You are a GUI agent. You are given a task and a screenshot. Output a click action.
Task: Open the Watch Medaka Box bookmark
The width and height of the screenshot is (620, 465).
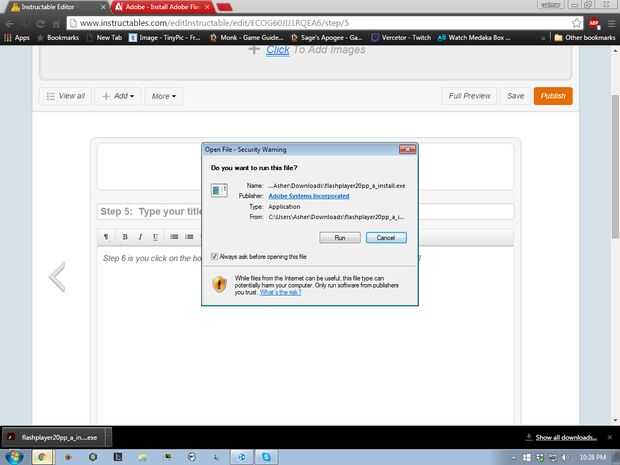(x=474, y=38)
